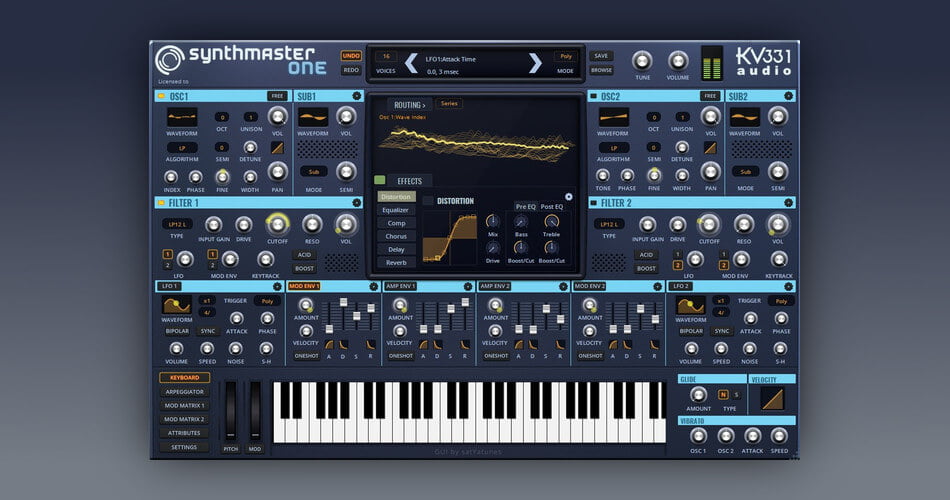Select the Equalizer effect tab

[396, 210]
